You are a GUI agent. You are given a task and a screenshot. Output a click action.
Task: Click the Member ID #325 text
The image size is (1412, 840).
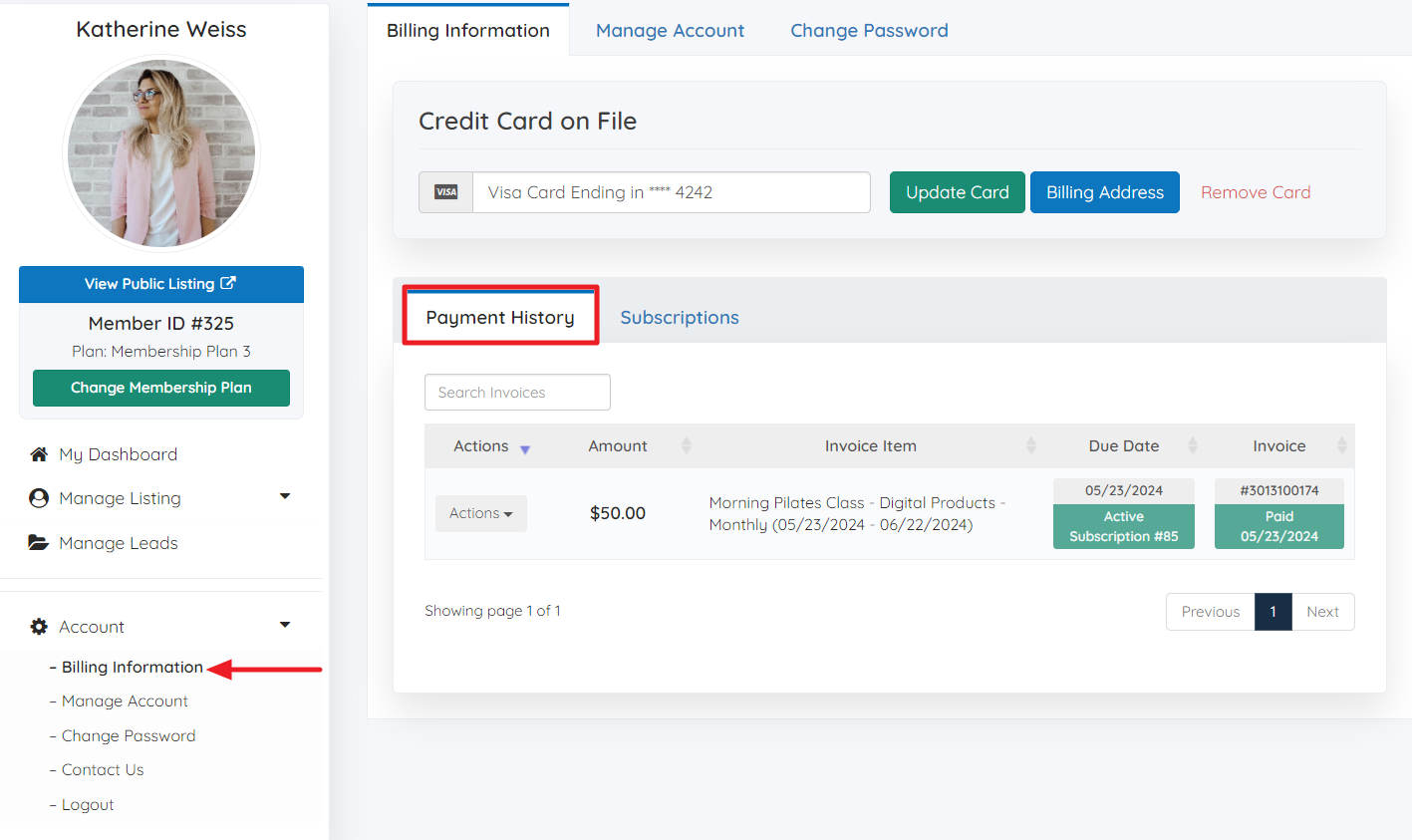click(x=161, y=323)
